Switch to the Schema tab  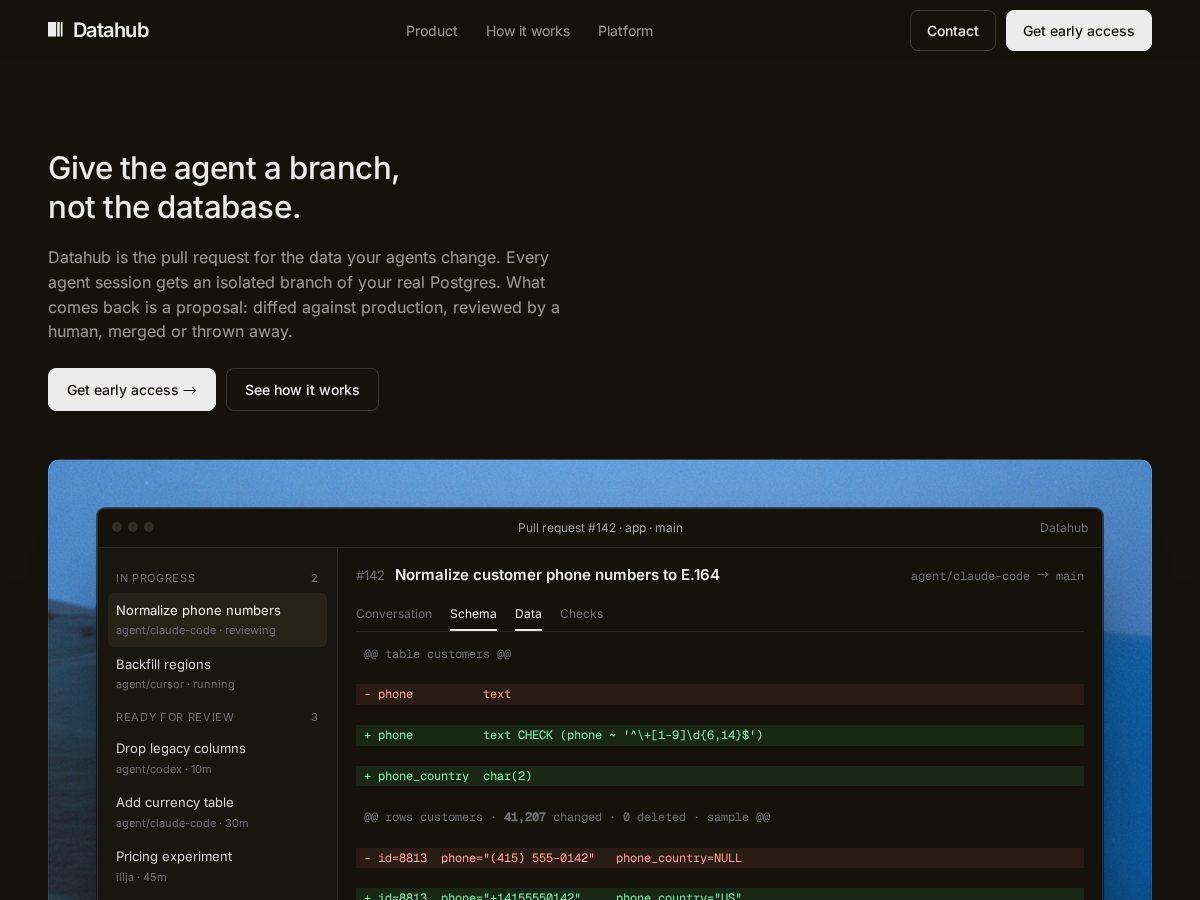click(473, 614)
